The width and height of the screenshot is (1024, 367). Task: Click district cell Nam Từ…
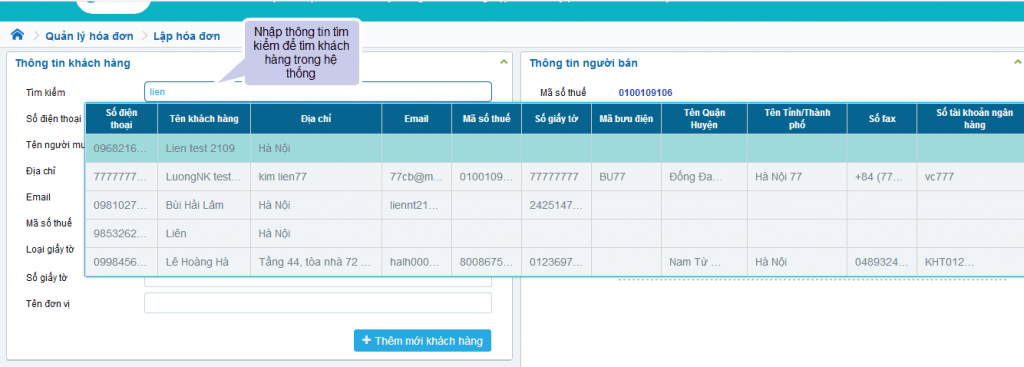[x=704, y=262]
